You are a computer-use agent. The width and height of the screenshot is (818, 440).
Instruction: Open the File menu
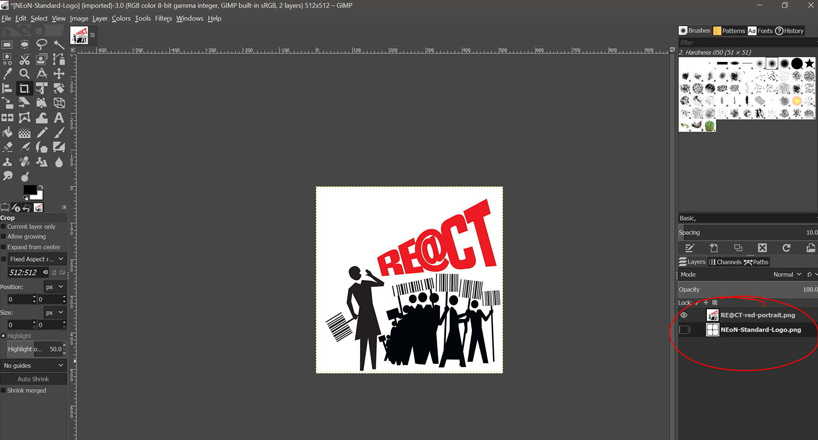pyautogui.click(x=6, y=18)
